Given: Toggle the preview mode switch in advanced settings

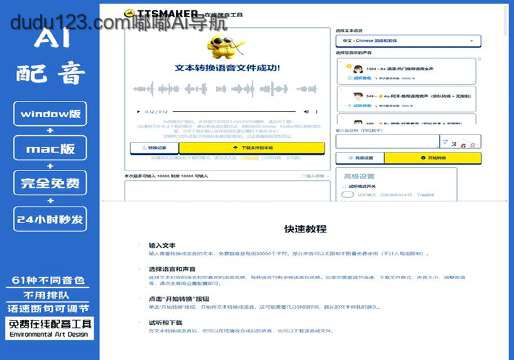Looking at the screenshot, I should tap(348, 195).
